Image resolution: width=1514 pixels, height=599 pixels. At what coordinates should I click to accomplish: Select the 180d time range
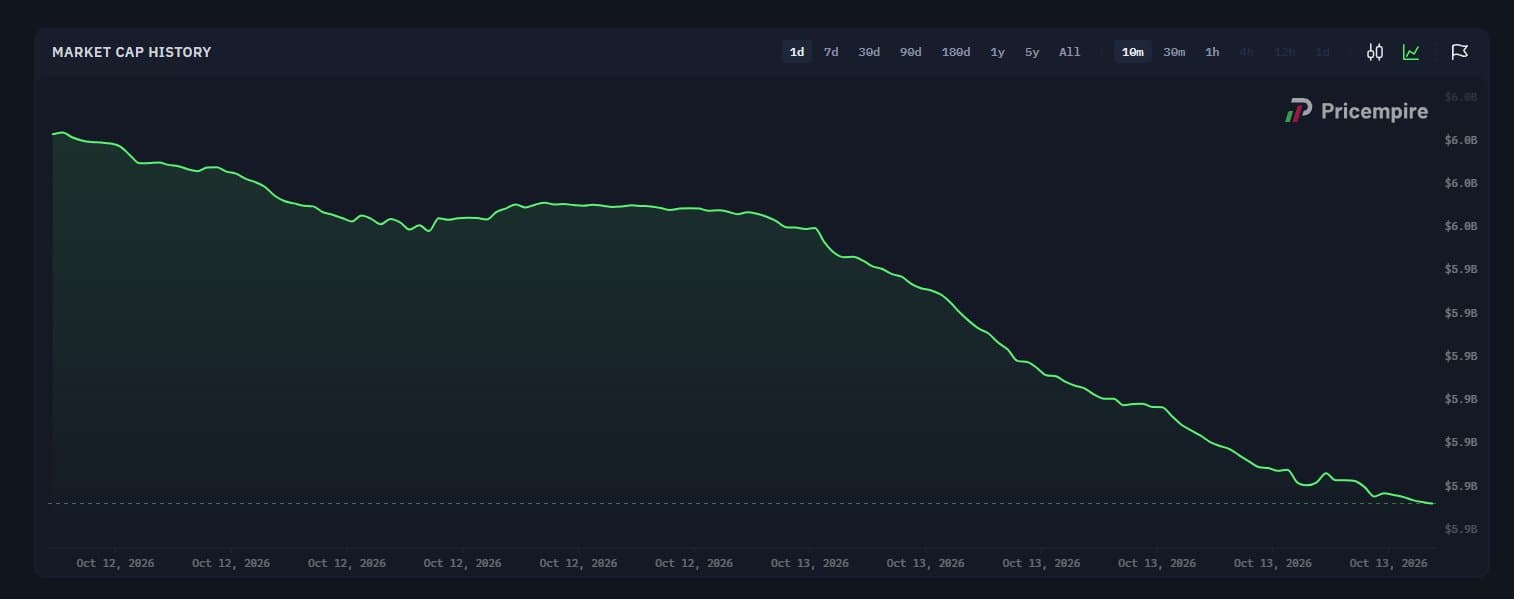point(956,52)
